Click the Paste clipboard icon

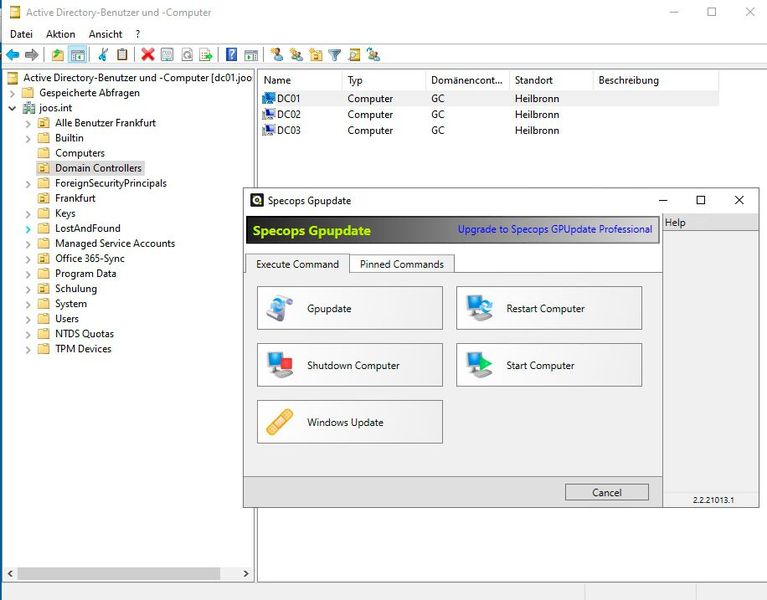122,55
